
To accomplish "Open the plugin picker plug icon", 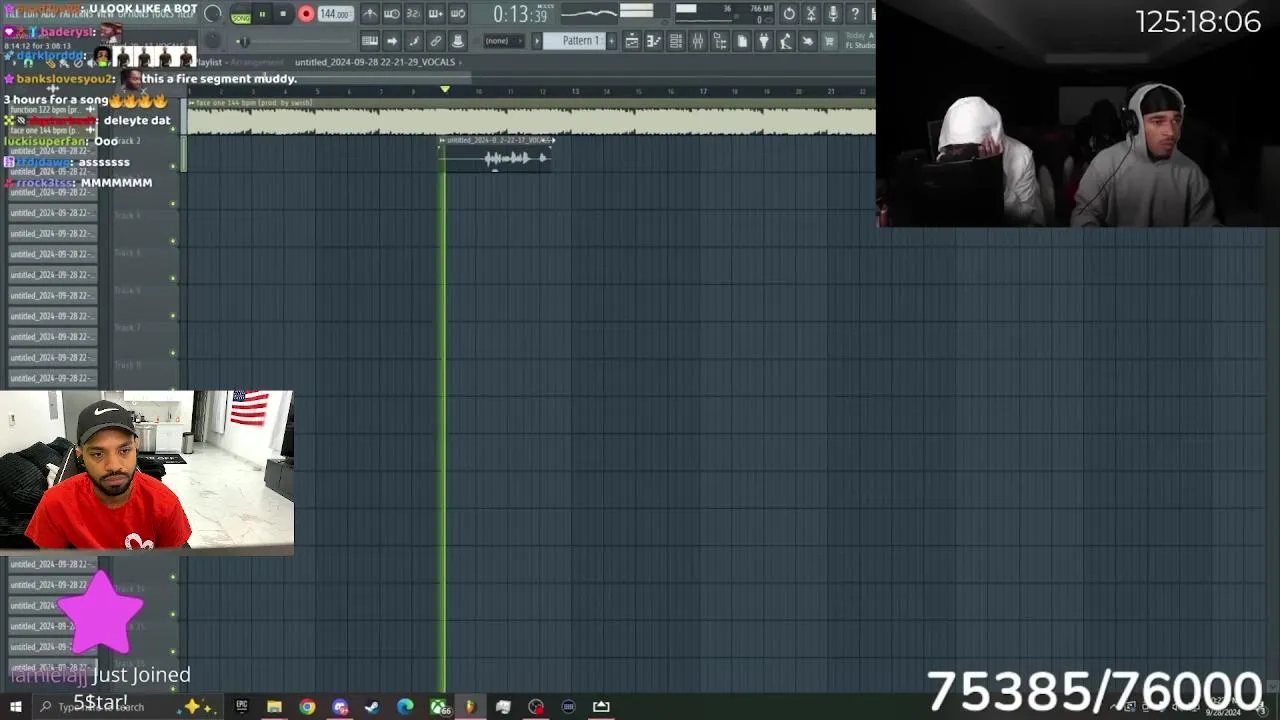I will [x=764, y=41].
